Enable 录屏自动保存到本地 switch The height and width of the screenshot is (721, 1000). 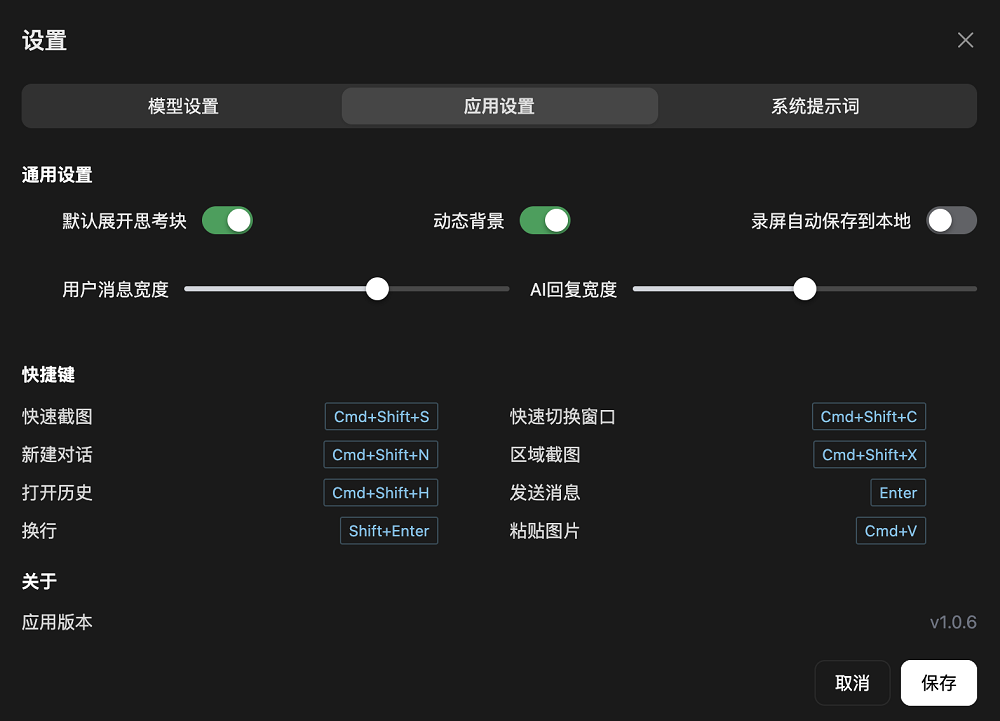(x=951, y=220)
